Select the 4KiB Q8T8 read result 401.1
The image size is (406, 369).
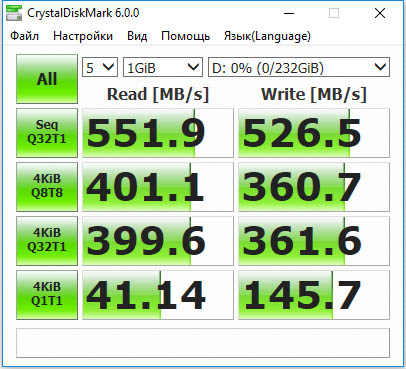coord(158,187)
